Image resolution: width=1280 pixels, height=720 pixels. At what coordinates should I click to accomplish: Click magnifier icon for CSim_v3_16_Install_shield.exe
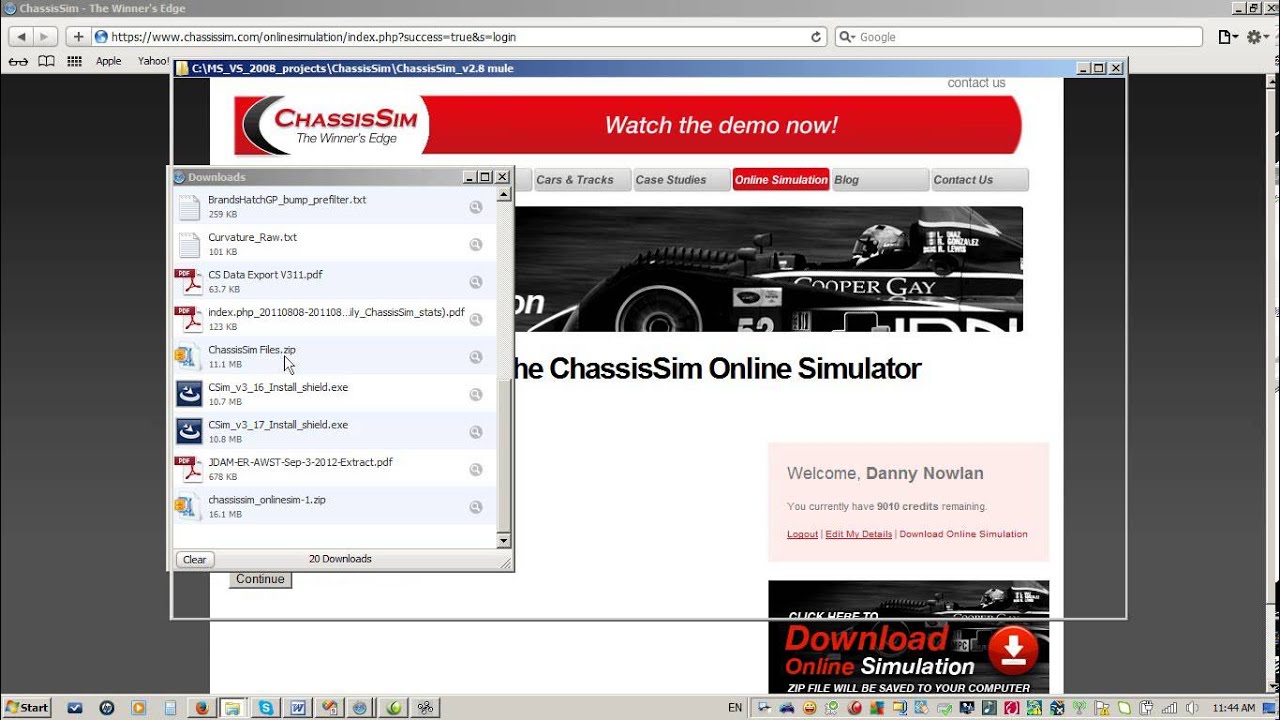point(476,394)
